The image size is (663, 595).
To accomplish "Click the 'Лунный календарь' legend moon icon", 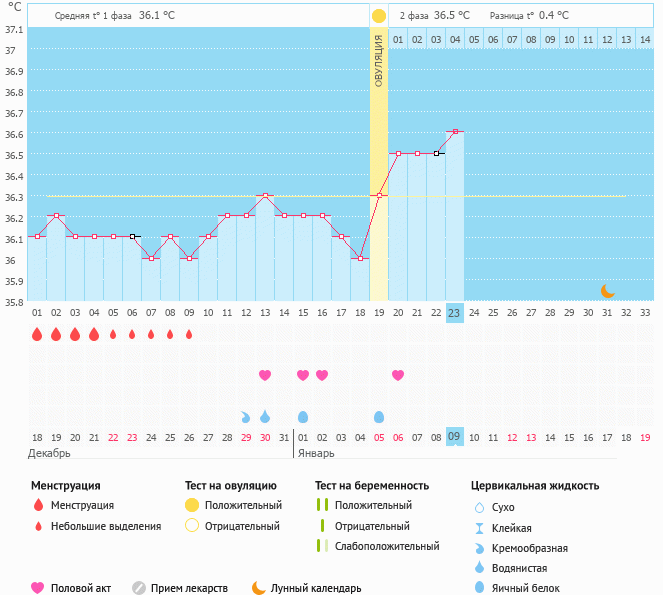I will pyautogui.click(x=259, y=588).
